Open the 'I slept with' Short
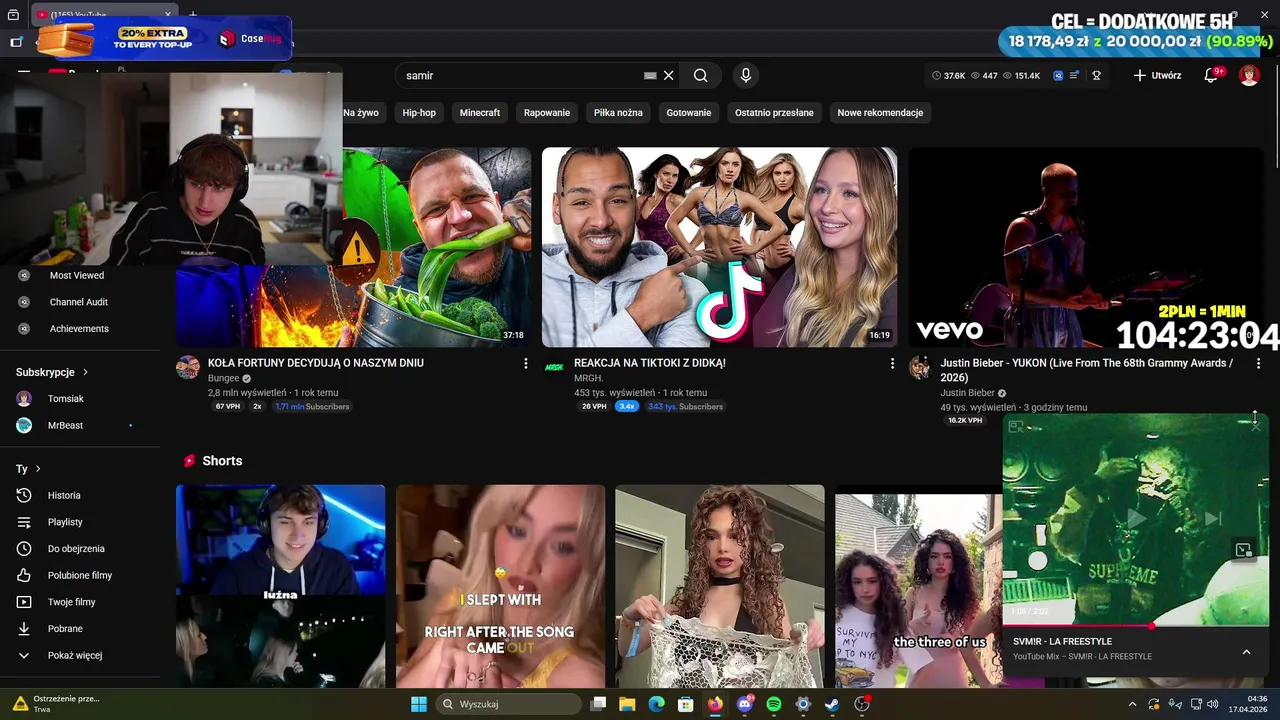 coord(500,587)
